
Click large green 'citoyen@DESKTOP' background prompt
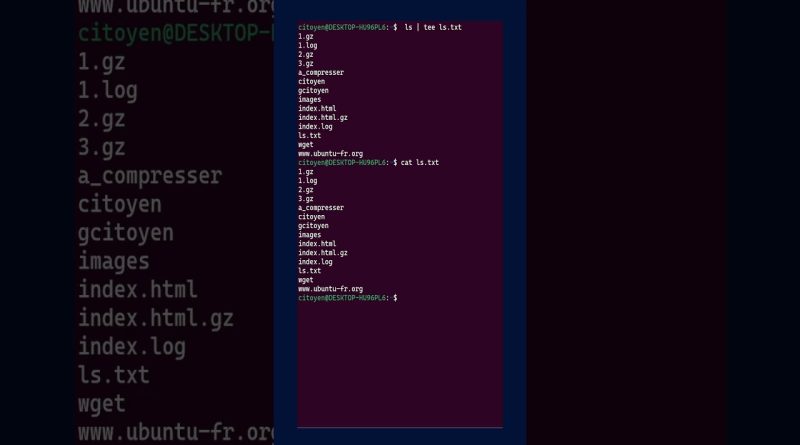pyautogui.click(x=176, y=34)
